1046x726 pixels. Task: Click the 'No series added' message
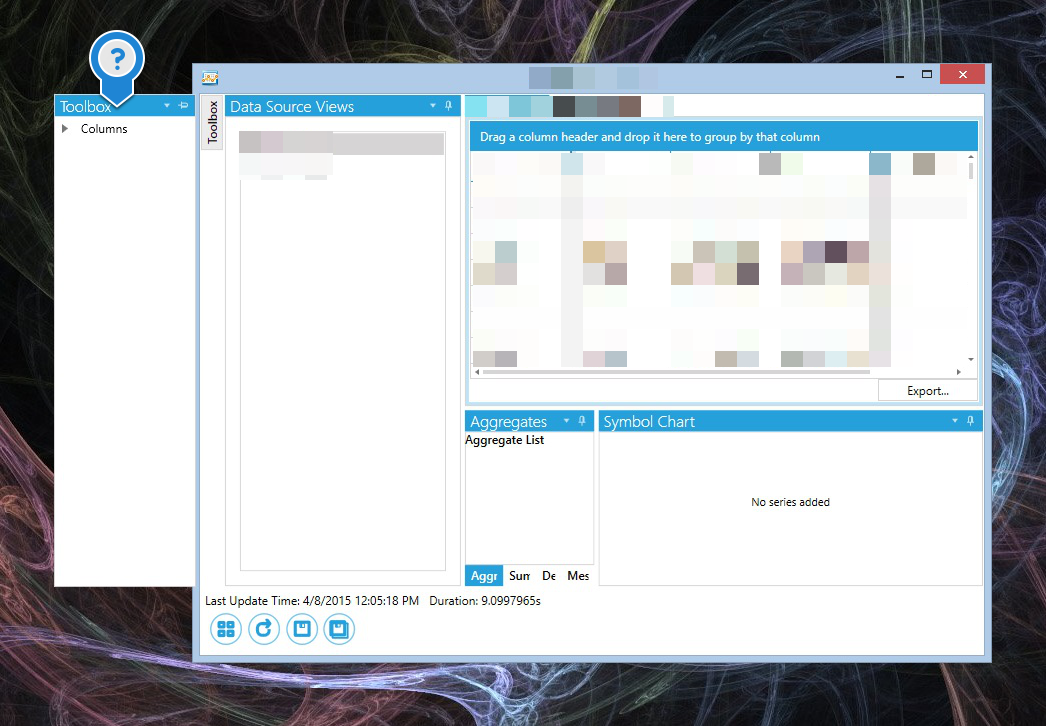(x=791, y=502)
